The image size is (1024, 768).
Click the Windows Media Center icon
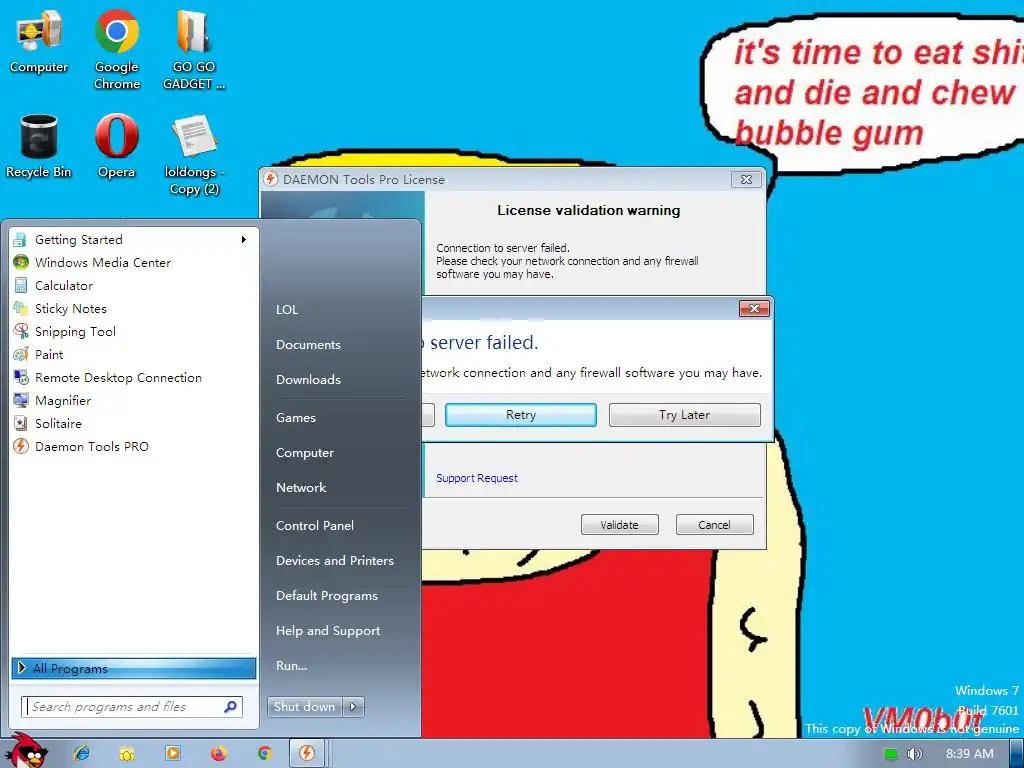click(x=21, y=263)
